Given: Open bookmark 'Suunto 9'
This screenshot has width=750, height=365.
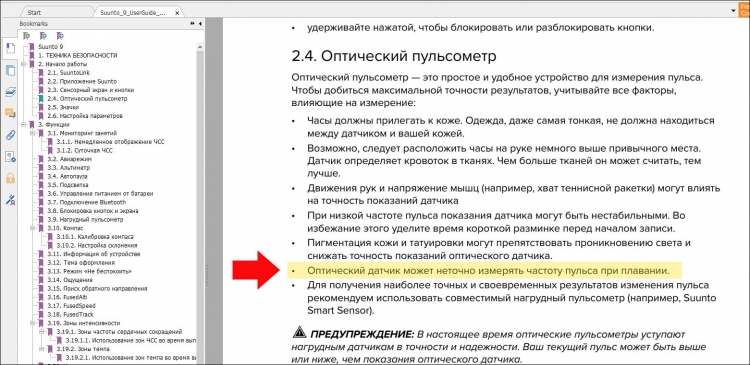Looking at the screenshot, I should click(51, 47).
